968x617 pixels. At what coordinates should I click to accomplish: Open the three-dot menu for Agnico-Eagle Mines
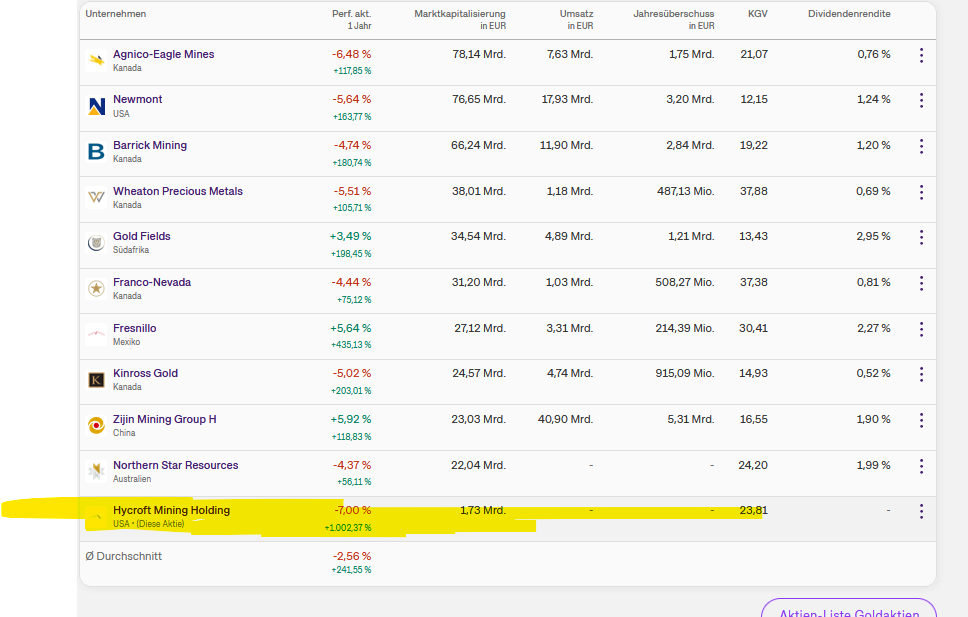[921, 56]
